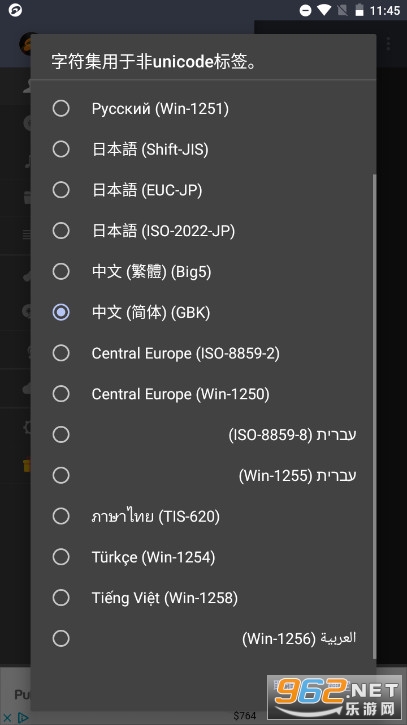Viewport: 407px width, 725px height.
Task: Tap the Wi-Fi status bar icon
Action: (x=324, y=10)
